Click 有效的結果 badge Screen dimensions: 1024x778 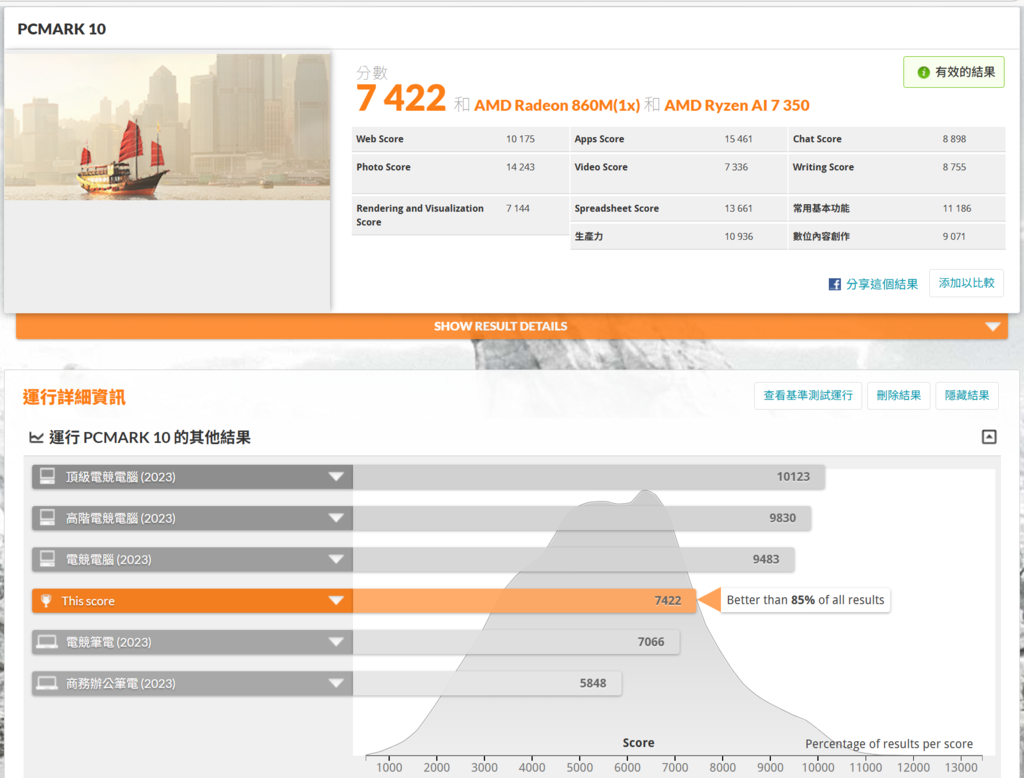click(x=953, y=72)
